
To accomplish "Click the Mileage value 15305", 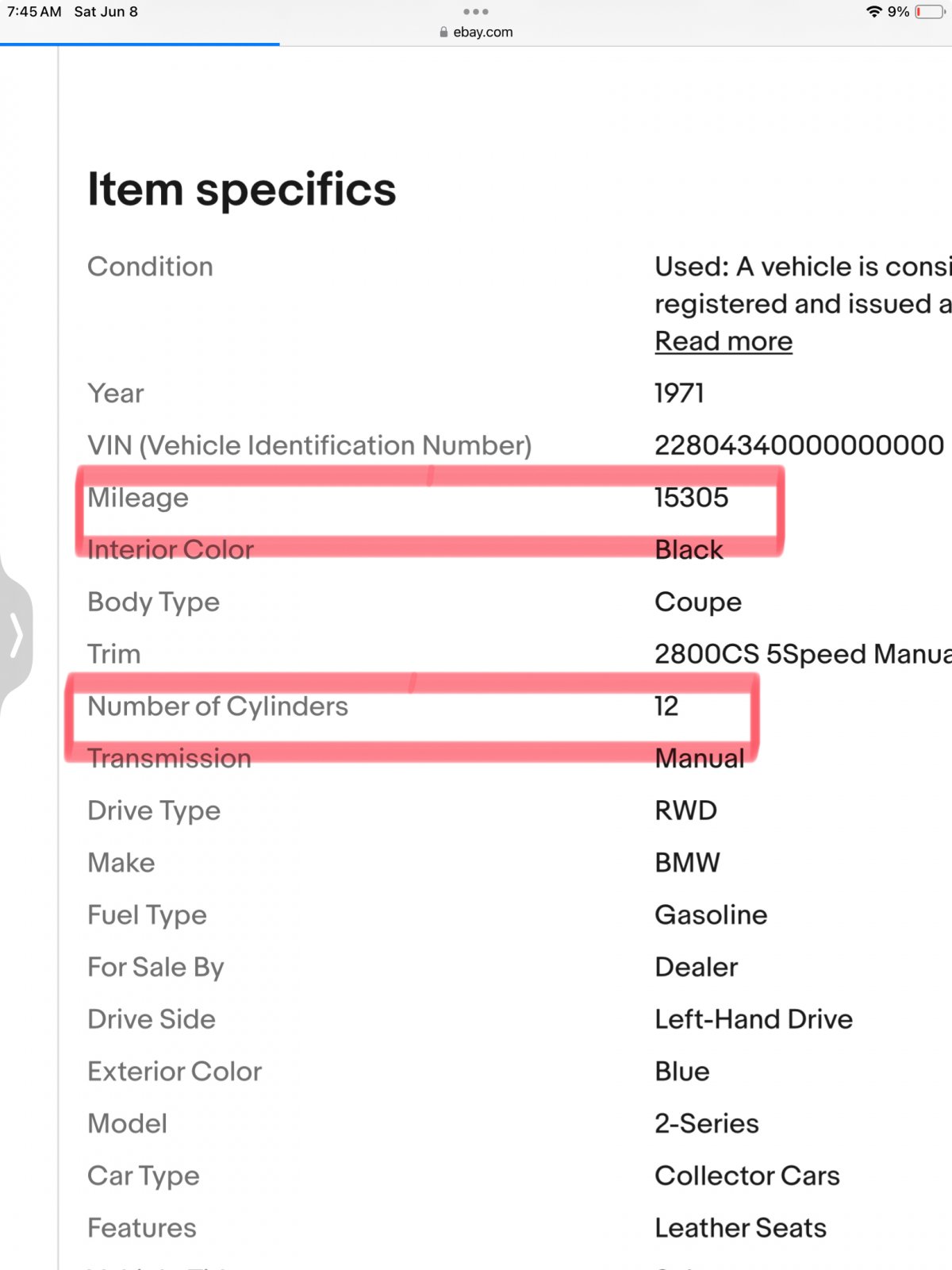I will point(691,498).
